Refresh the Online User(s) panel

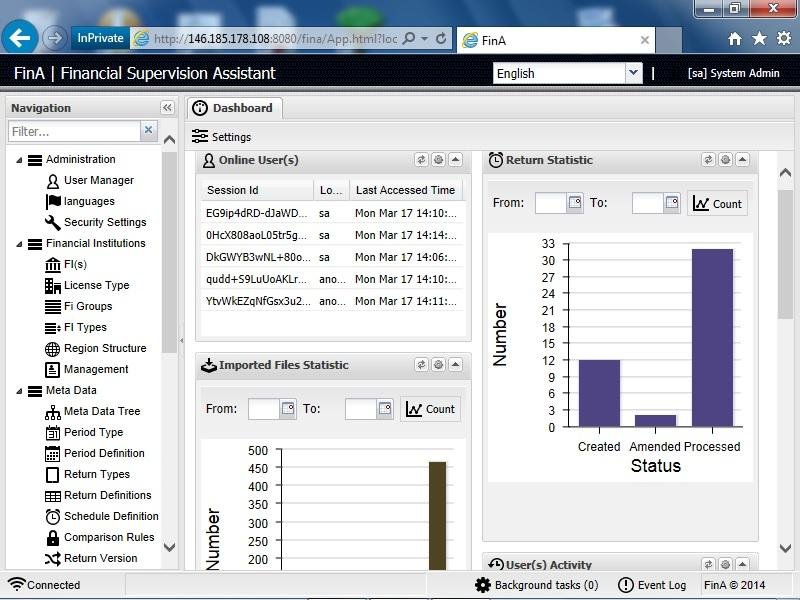pos(421,160)
